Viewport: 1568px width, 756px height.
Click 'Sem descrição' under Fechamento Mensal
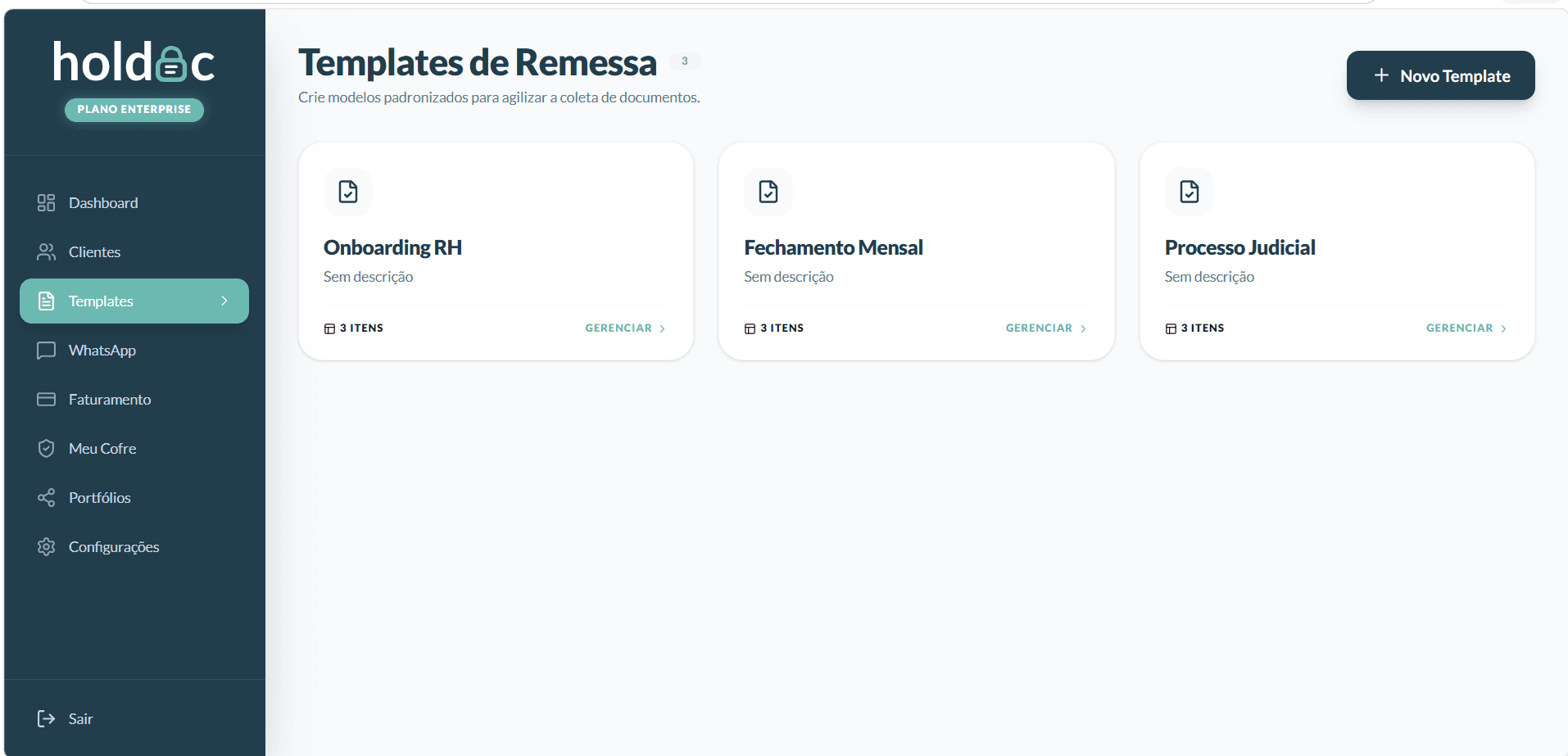point(789,277)
